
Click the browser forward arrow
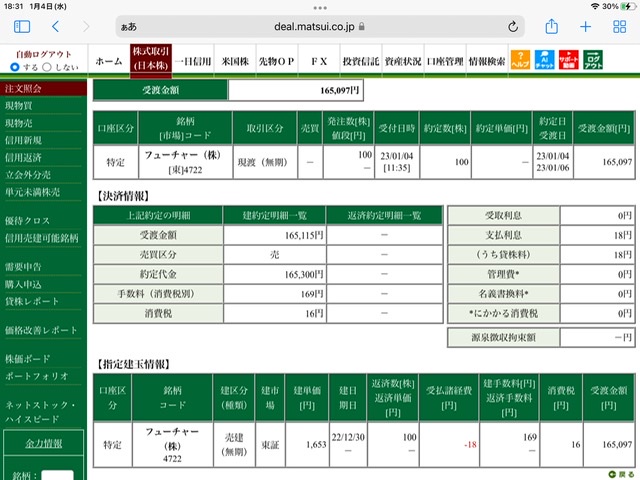tap(86, 27)
